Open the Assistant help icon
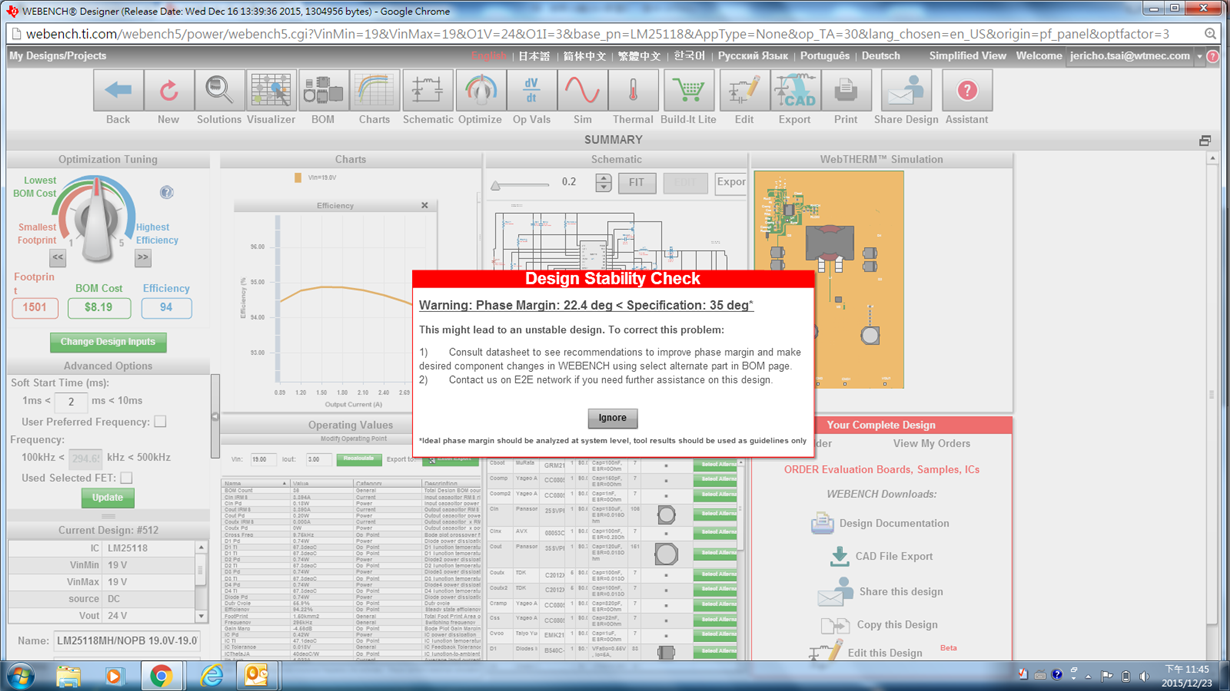Image resolution: width=1230 pixels, height=691 pixels. 967,91
